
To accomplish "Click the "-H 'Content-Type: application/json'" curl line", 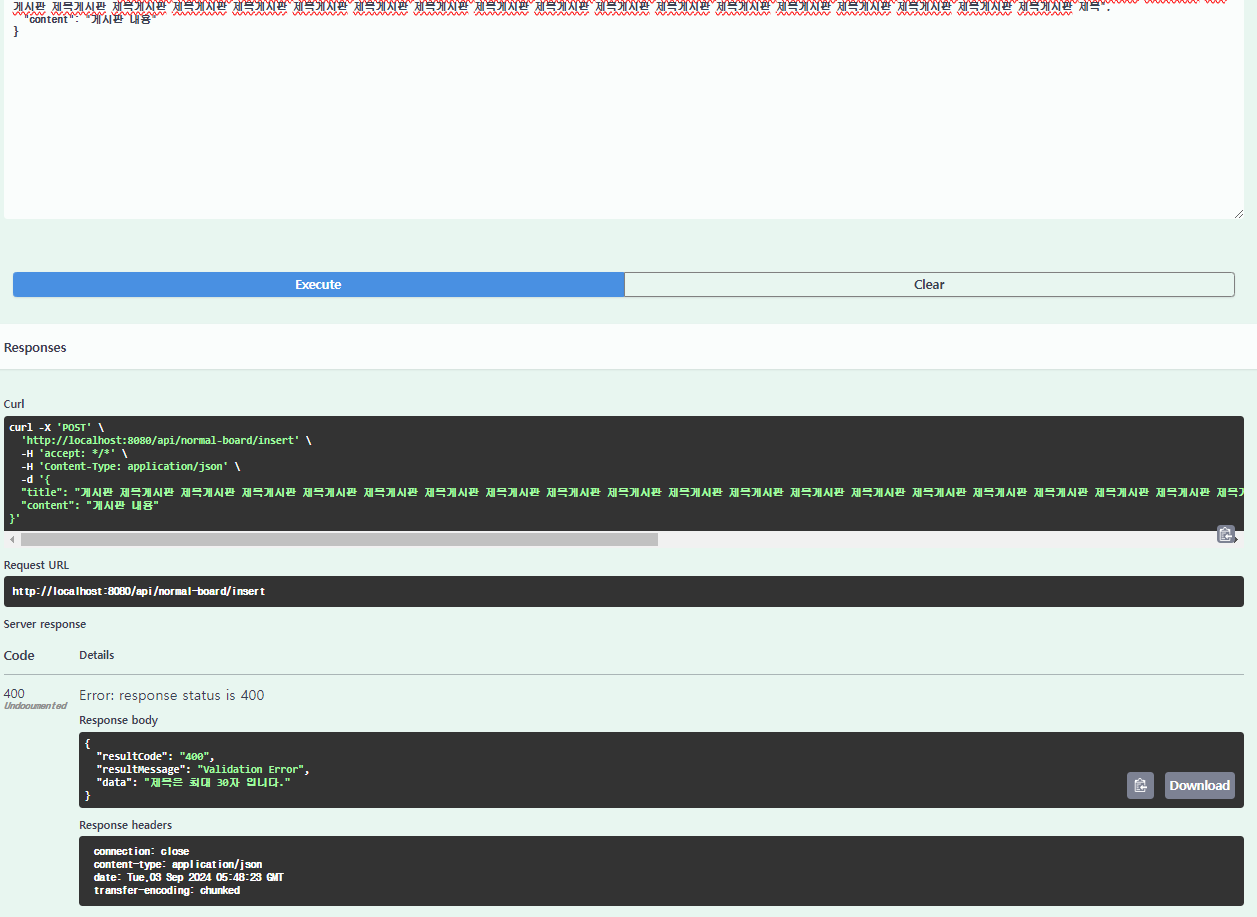I will [x=131, y=466].
